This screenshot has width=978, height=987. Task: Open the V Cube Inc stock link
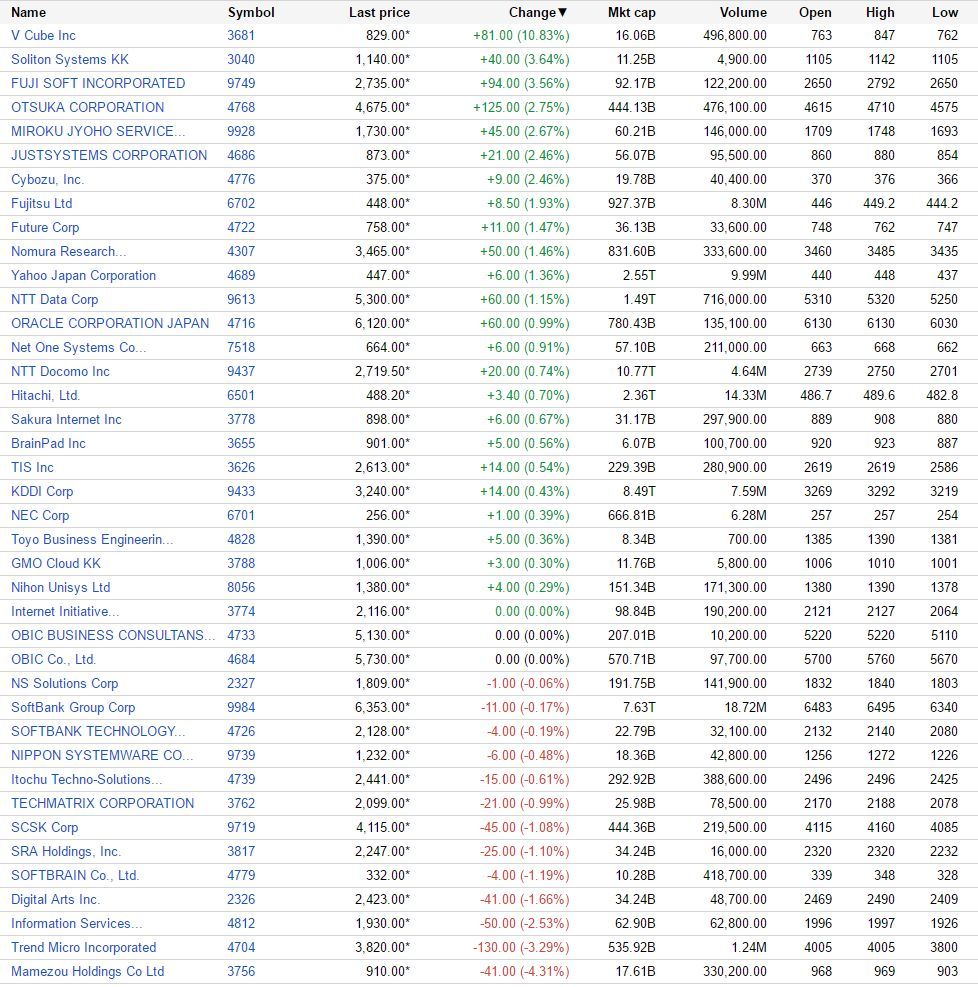[43, 35]
